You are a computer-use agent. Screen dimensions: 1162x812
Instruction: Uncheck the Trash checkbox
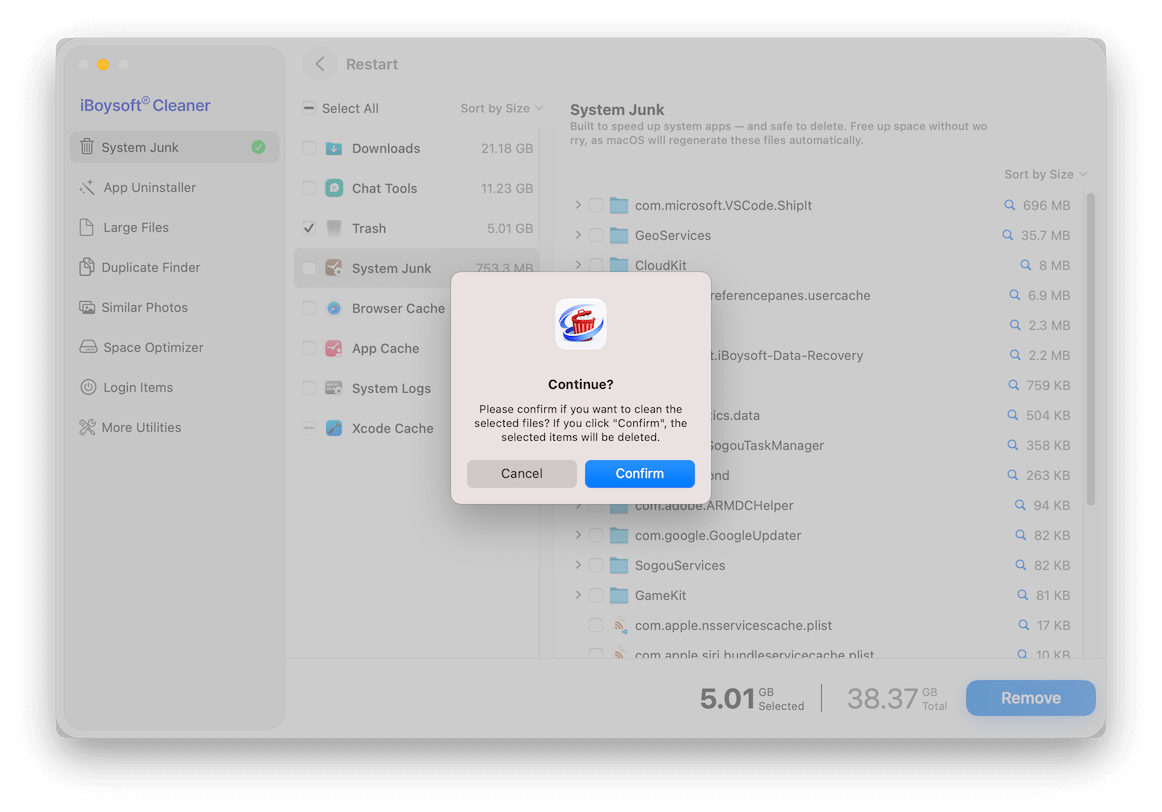pyautogui.click(x=309, y=229)
